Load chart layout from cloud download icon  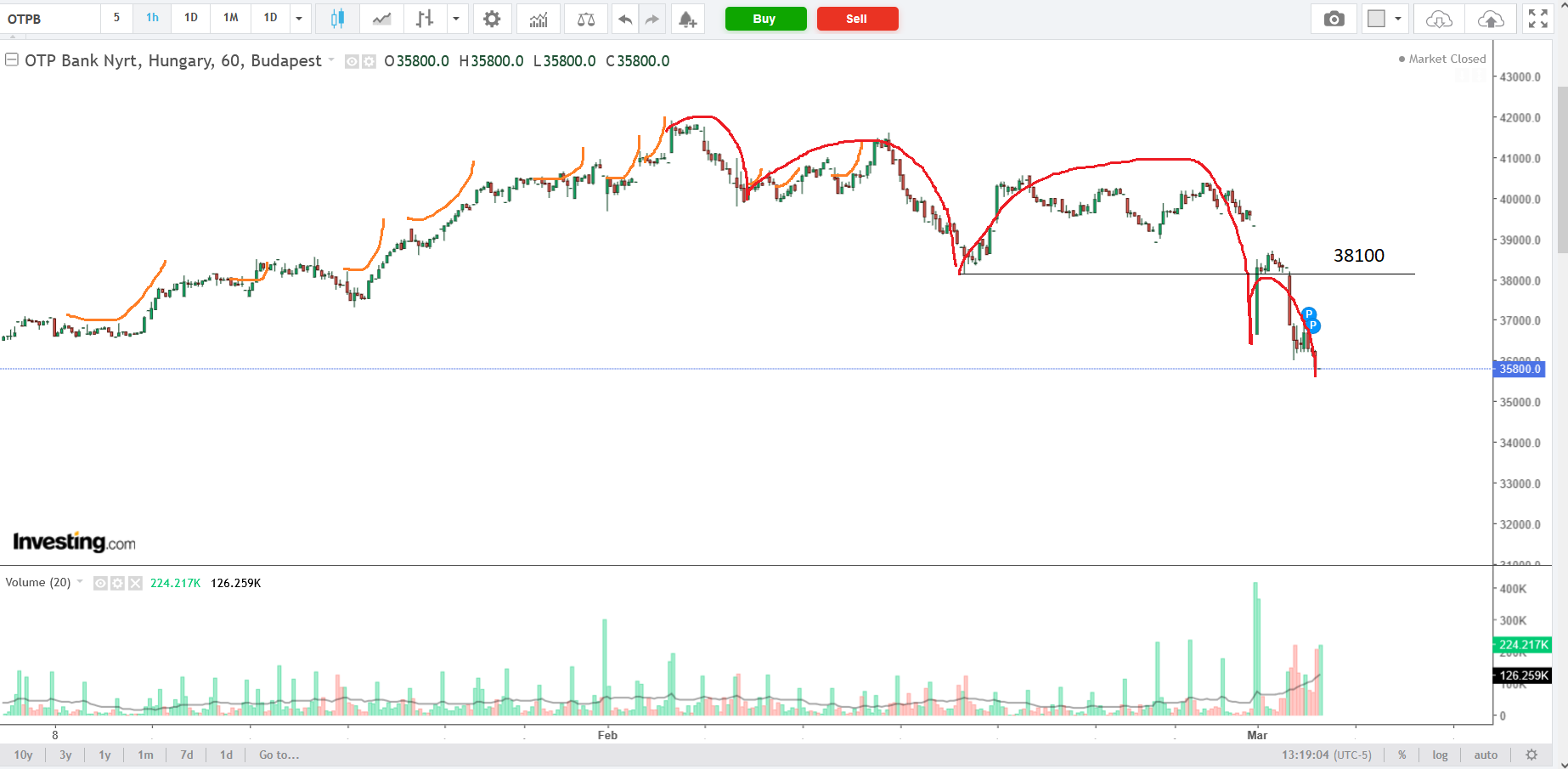tap(1439, 19)
